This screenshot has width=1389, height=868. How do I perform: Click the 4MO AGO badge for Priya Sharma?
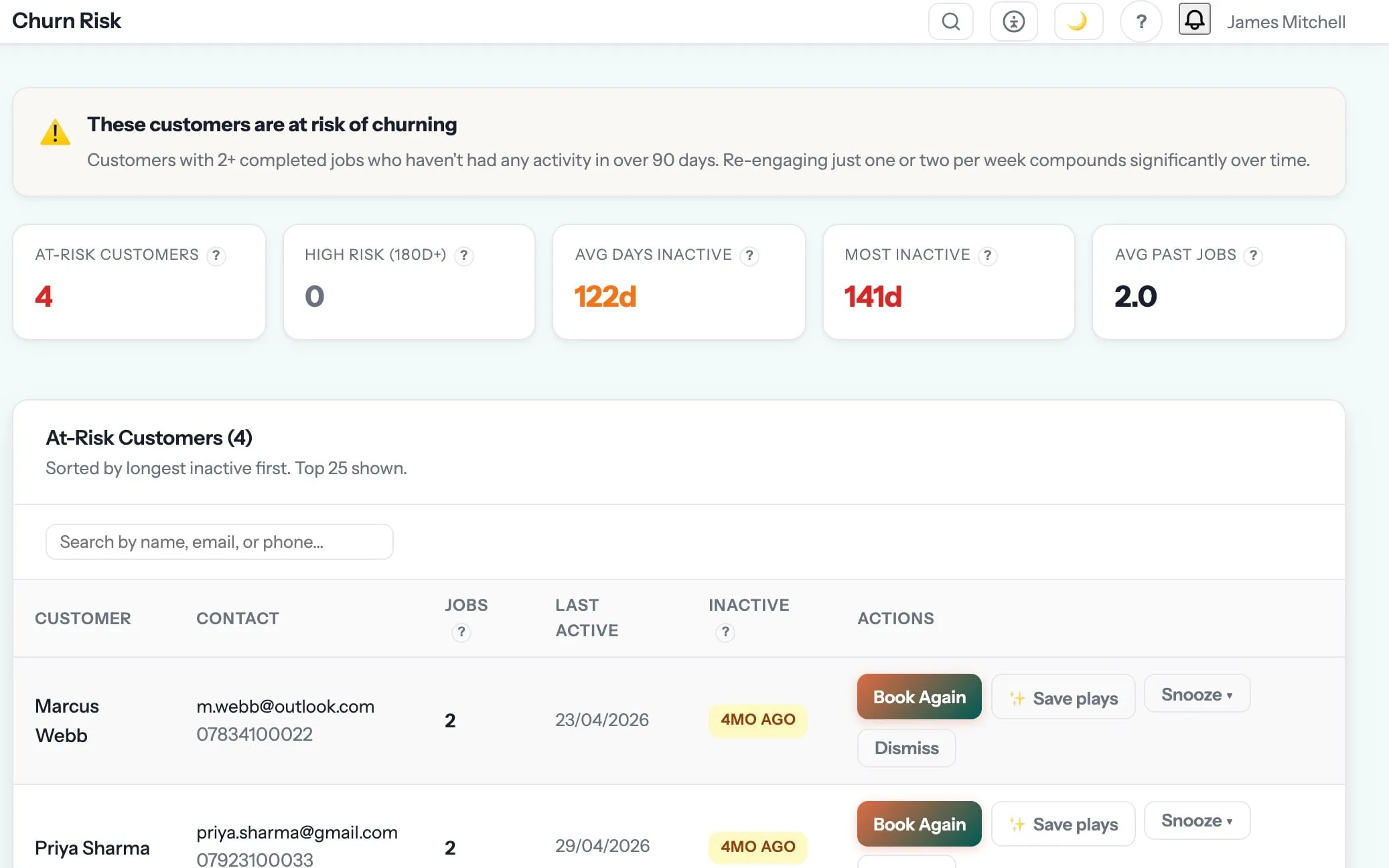(757, 847)
